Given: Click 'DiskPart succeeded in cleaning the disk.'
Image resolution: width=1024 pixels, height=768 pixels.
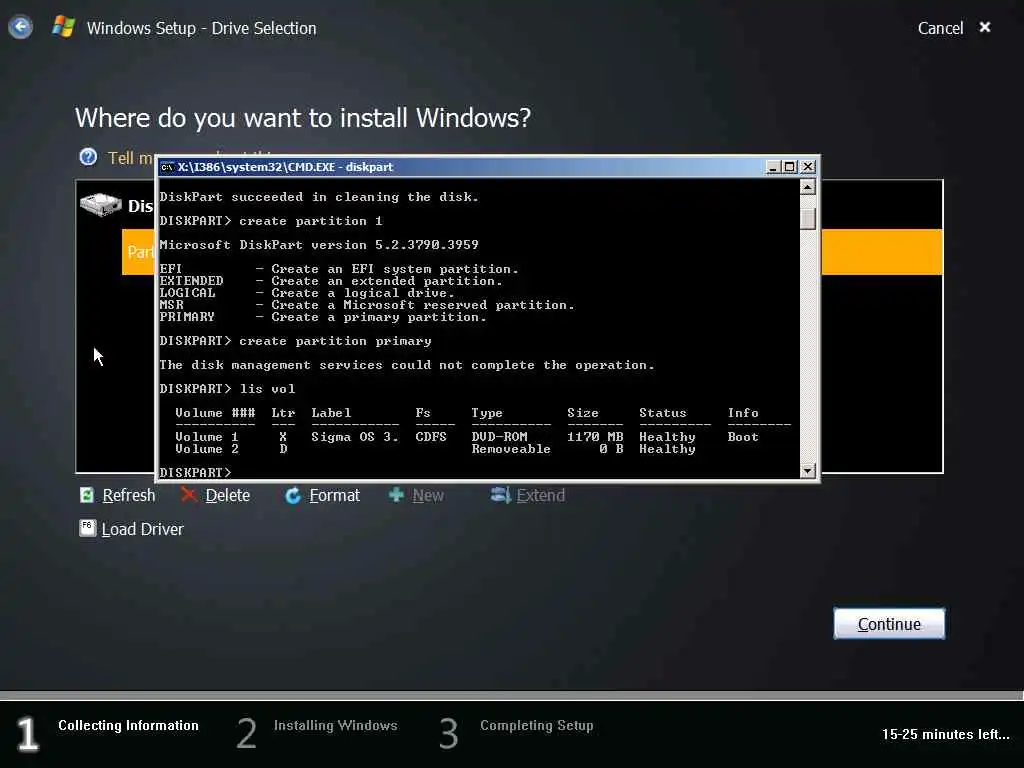Looking at the screenshot, I should [x=319, y=197].
